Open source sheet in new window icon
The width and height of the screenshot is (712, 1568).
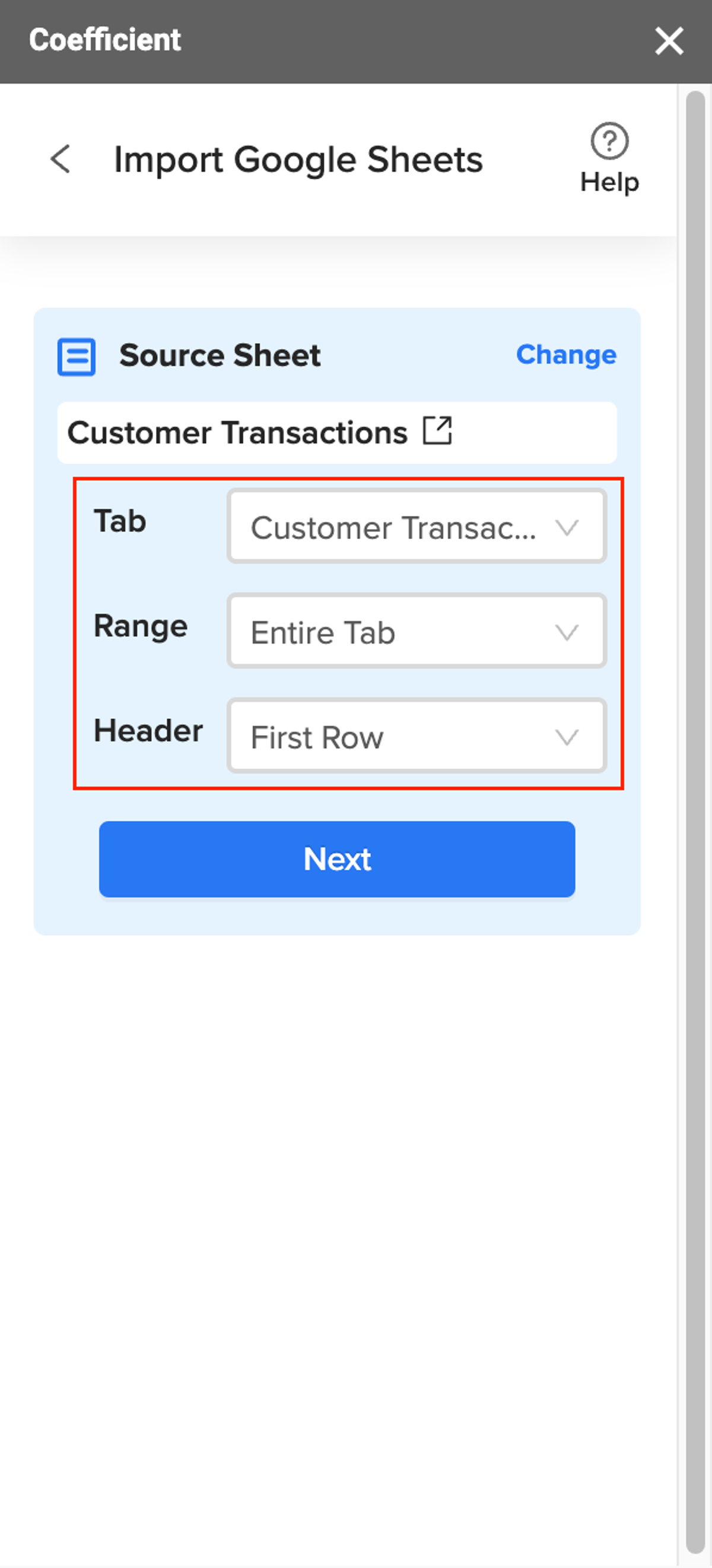point(437,431)
